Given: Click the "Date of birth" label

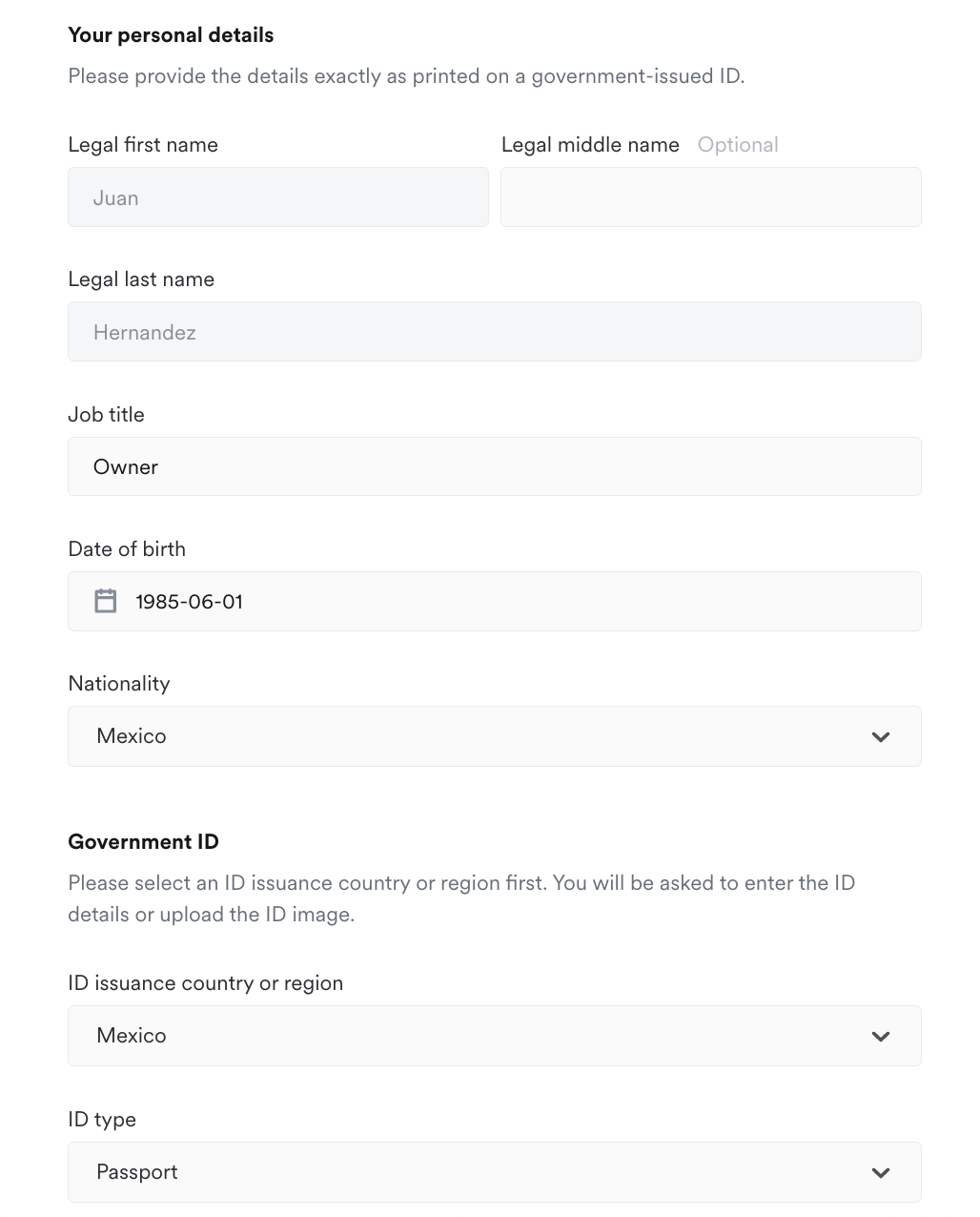Looking at the screenshot, I should [127, 549].
